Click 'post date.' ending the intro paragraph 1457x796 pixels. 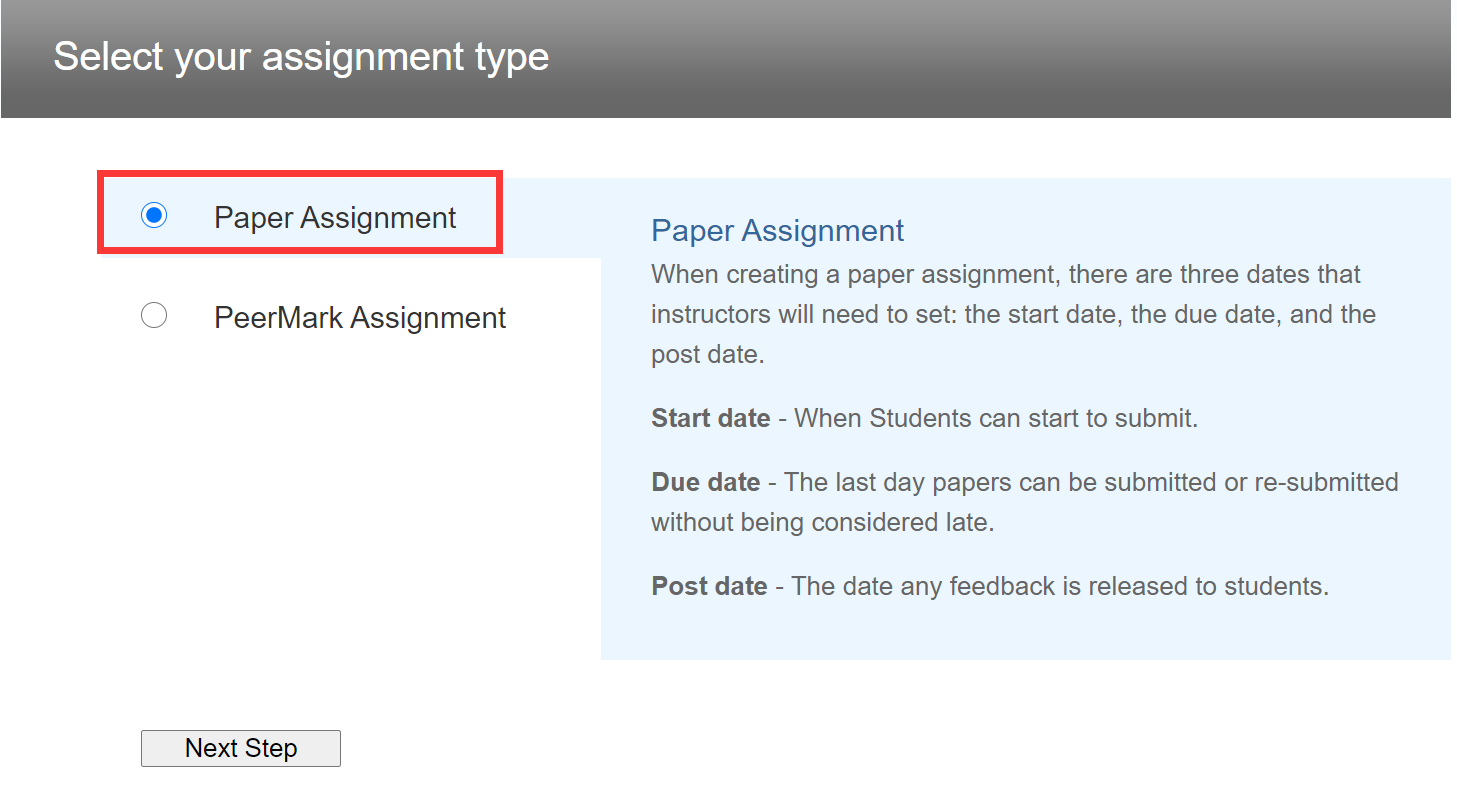click(707, 355)
